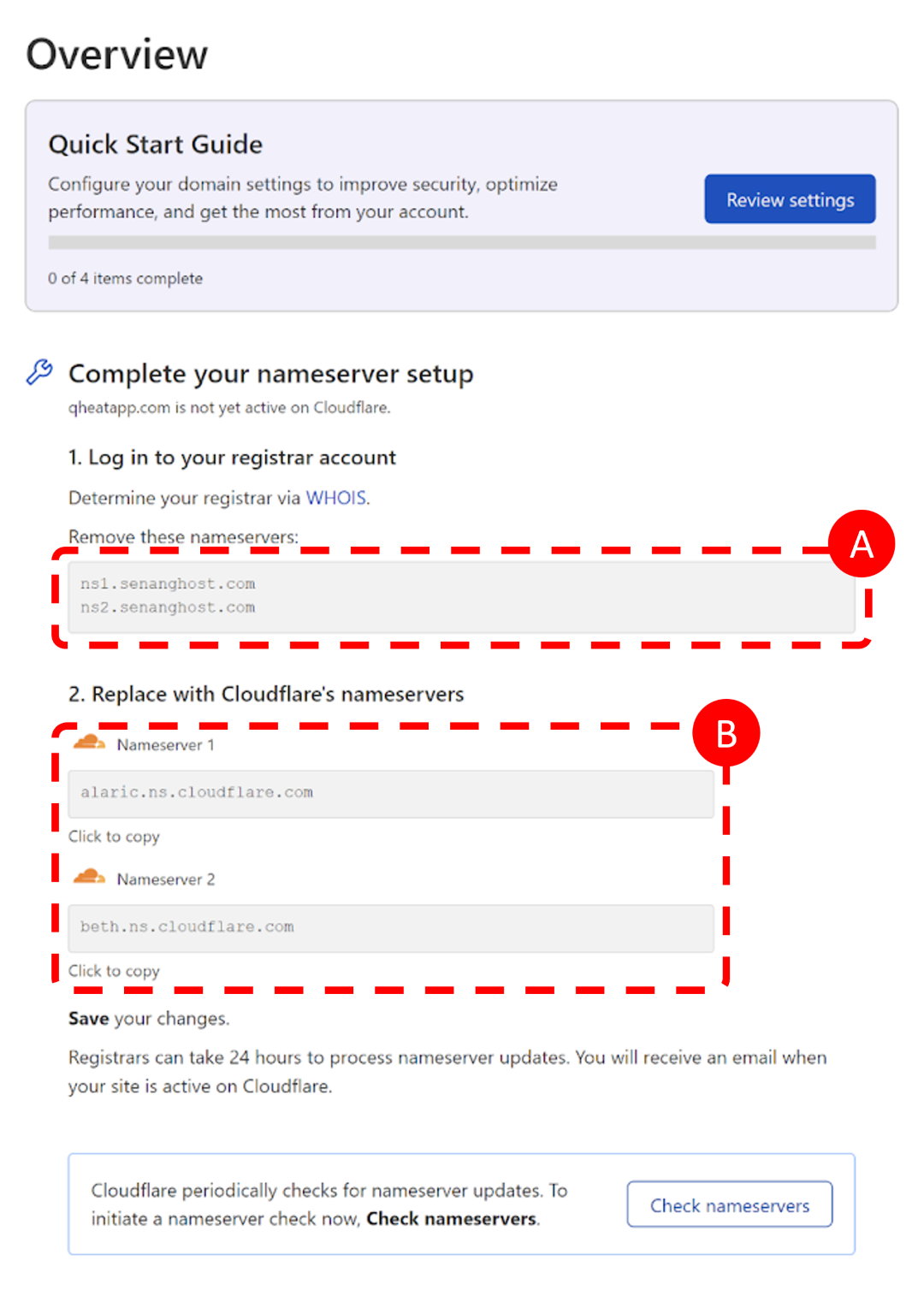Select the ns1.senanghost.com nameserver text
The width and height of the screenshot is (924, 1290).
coord(168,583)
